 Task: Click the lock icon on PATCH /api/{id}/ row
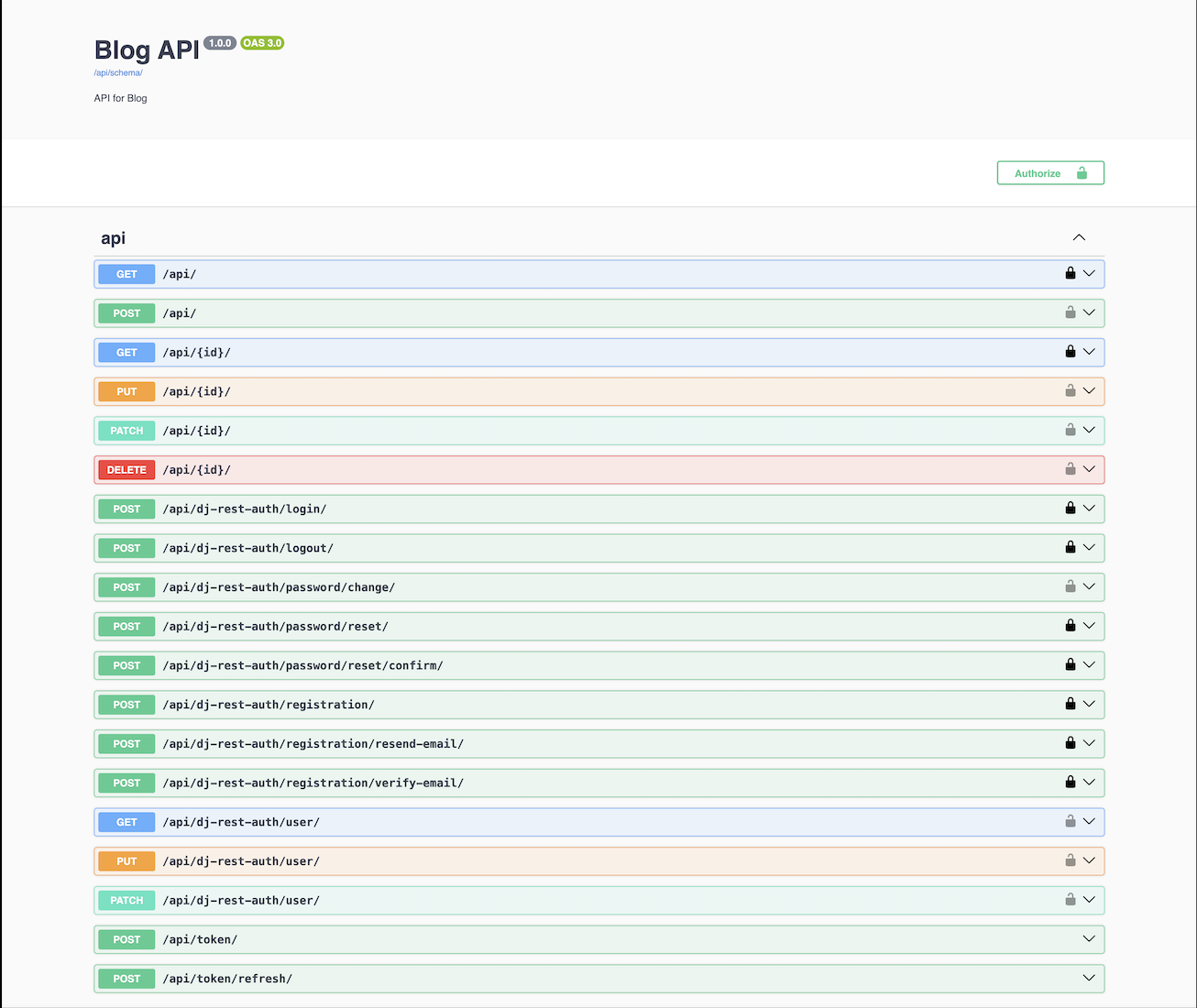(1070, 430)
